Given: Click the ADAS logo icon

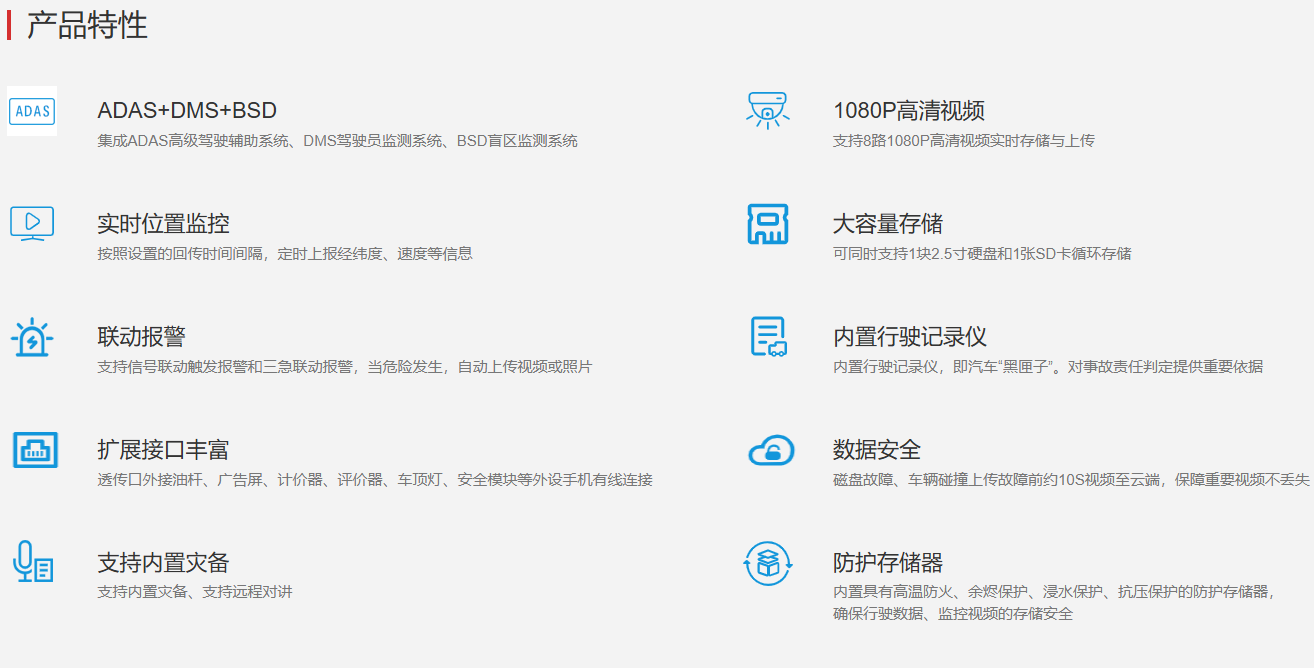Looking at the screenshot, I should (x=32, y=111).
